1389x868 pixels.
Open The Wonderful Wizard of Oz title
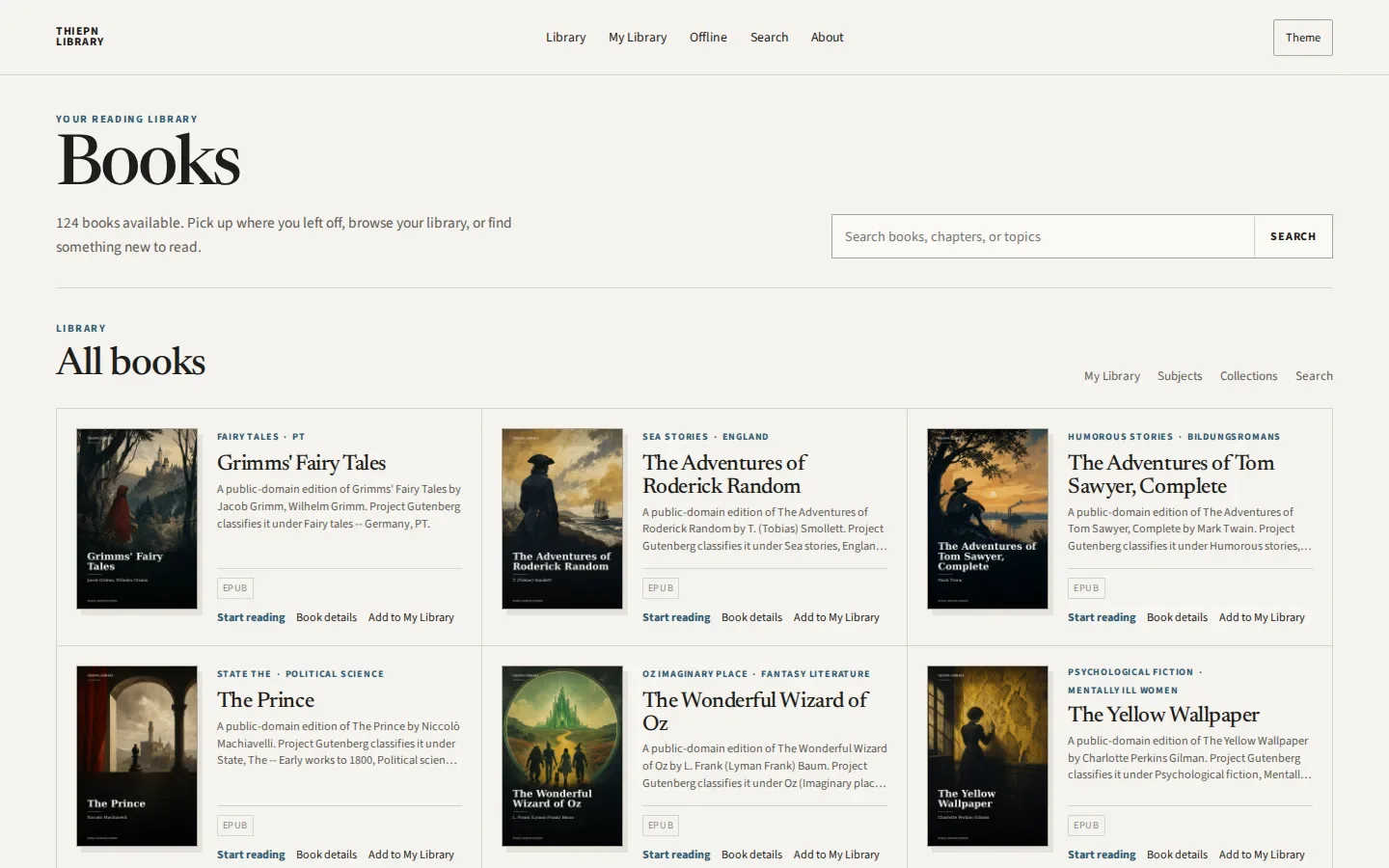coord(755,712)
